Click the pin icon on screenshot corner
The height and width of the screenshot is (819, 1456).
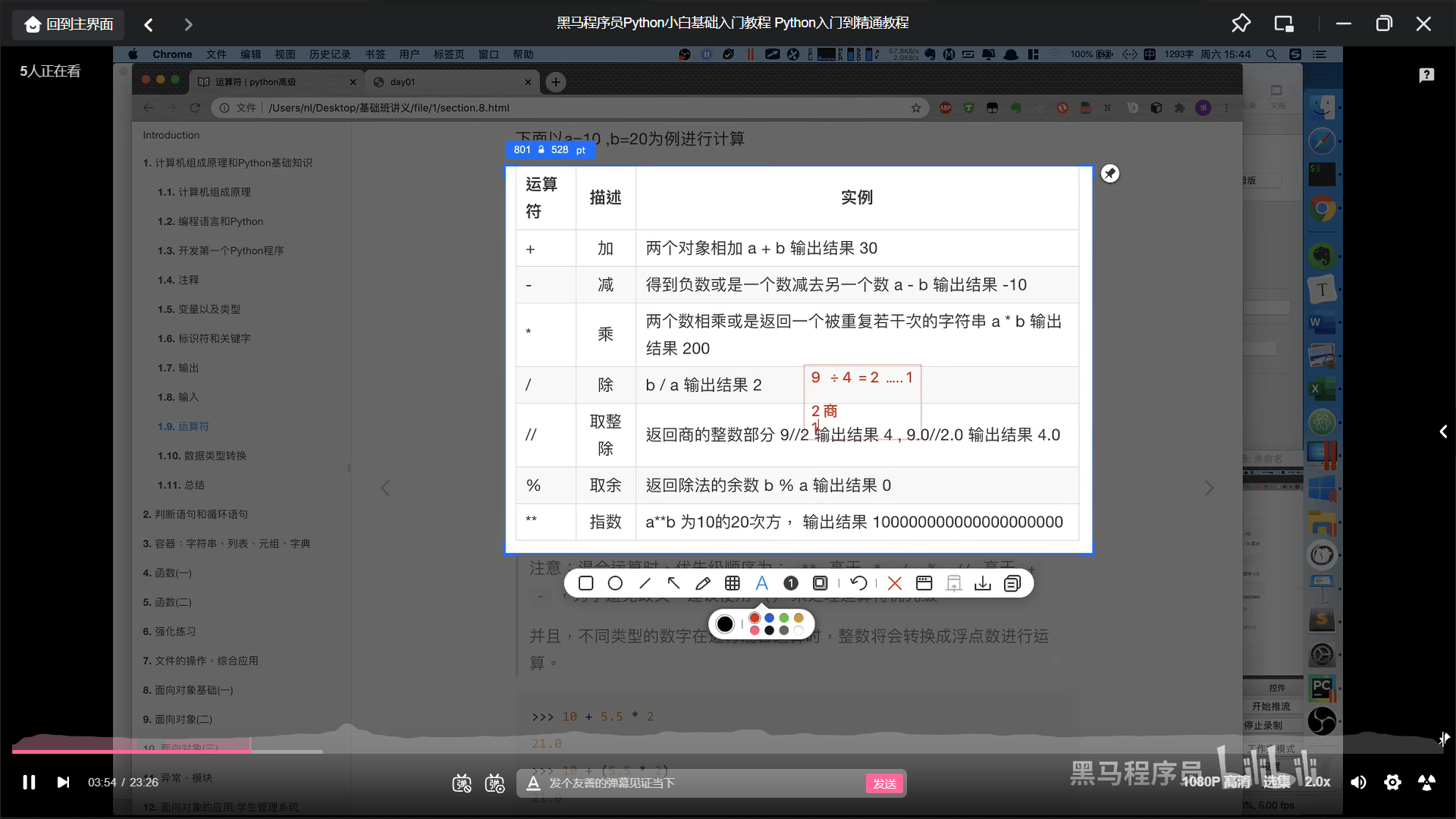(1110, 174)
